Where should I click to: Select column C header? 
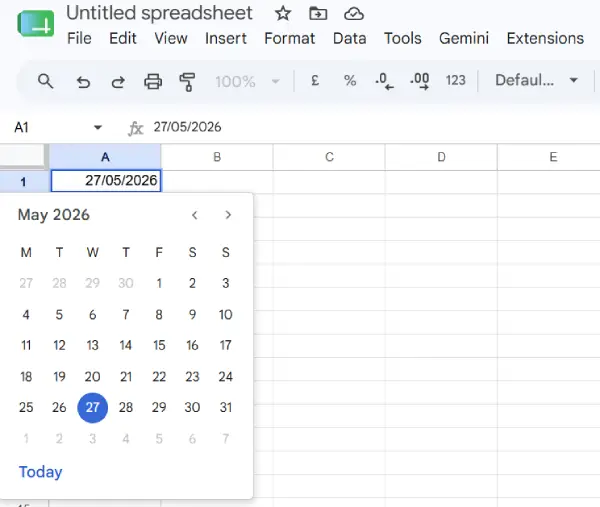click(x=329, y=157)
